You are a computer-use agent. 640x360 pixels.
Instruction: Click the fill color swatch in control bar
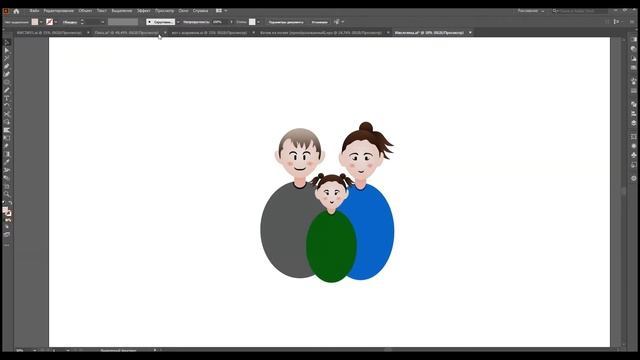35,22
